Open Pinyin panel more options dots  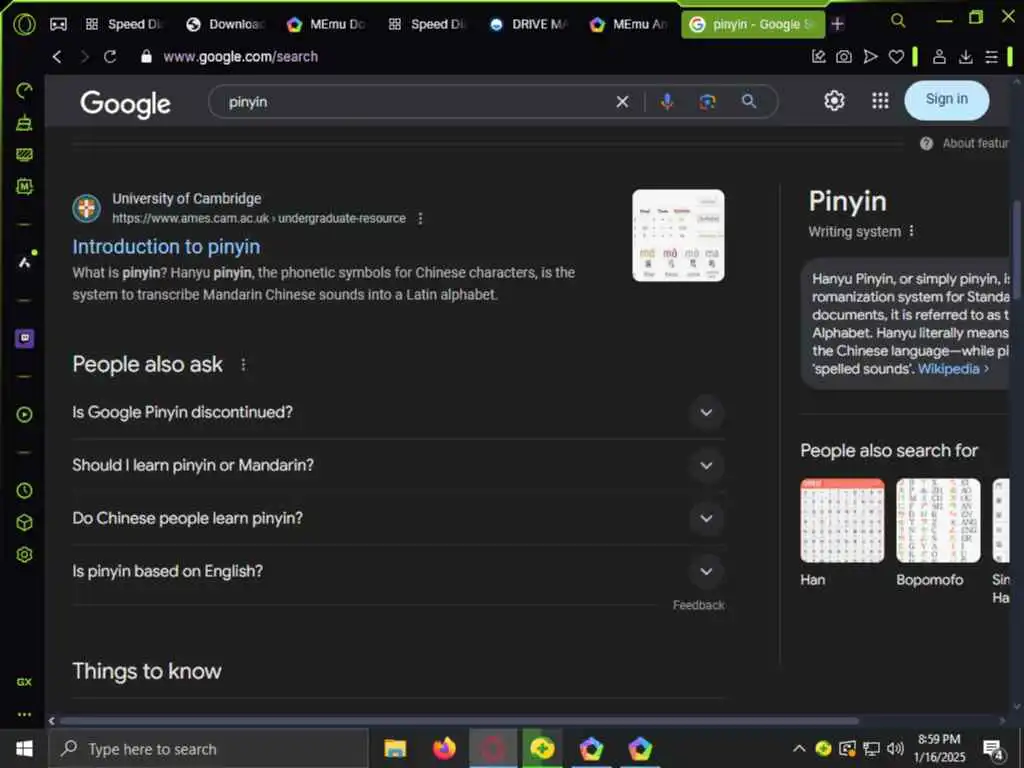click(911, 231)
